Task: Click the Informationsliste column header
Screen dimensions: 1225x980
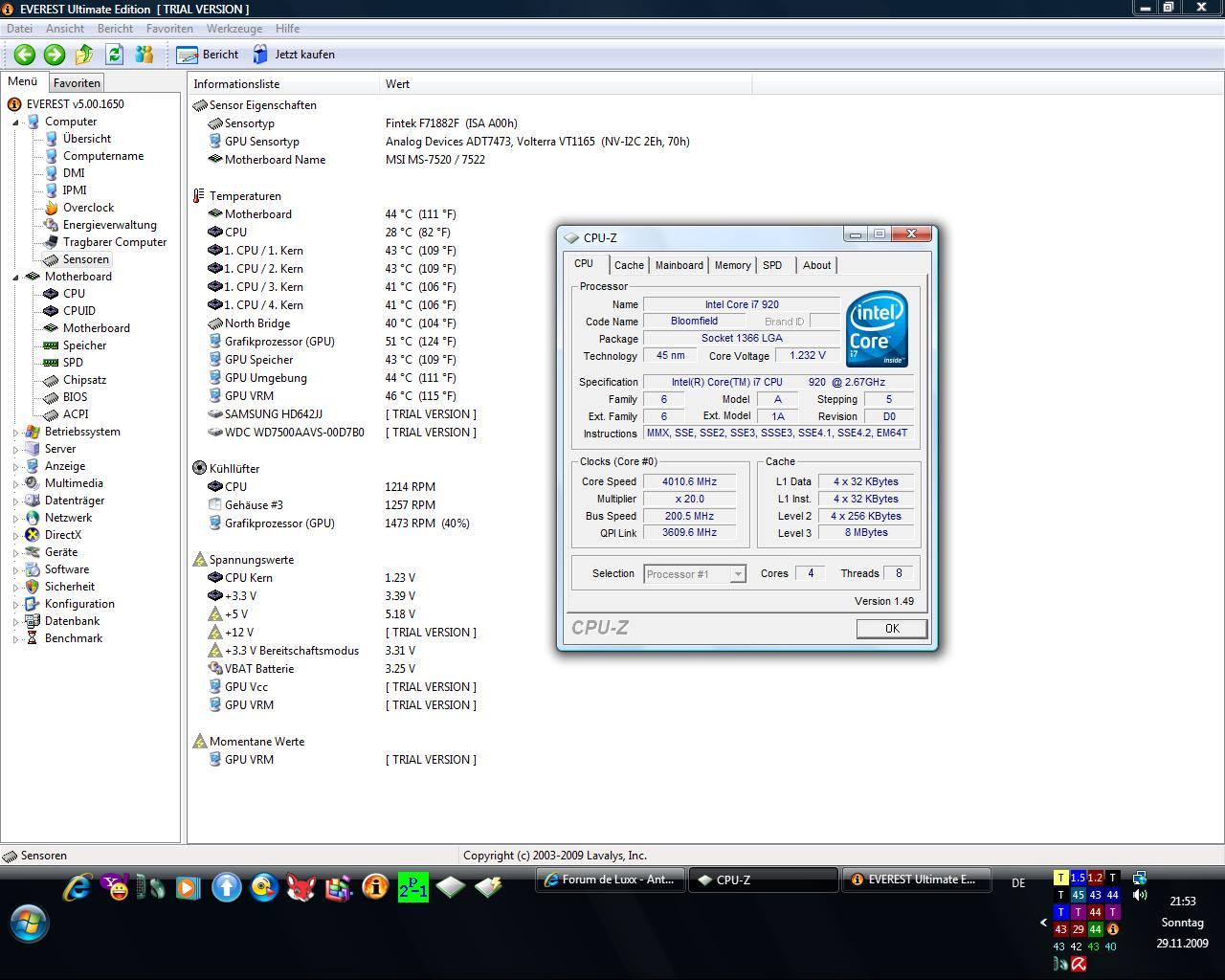Action: click(x=283, y=84)
